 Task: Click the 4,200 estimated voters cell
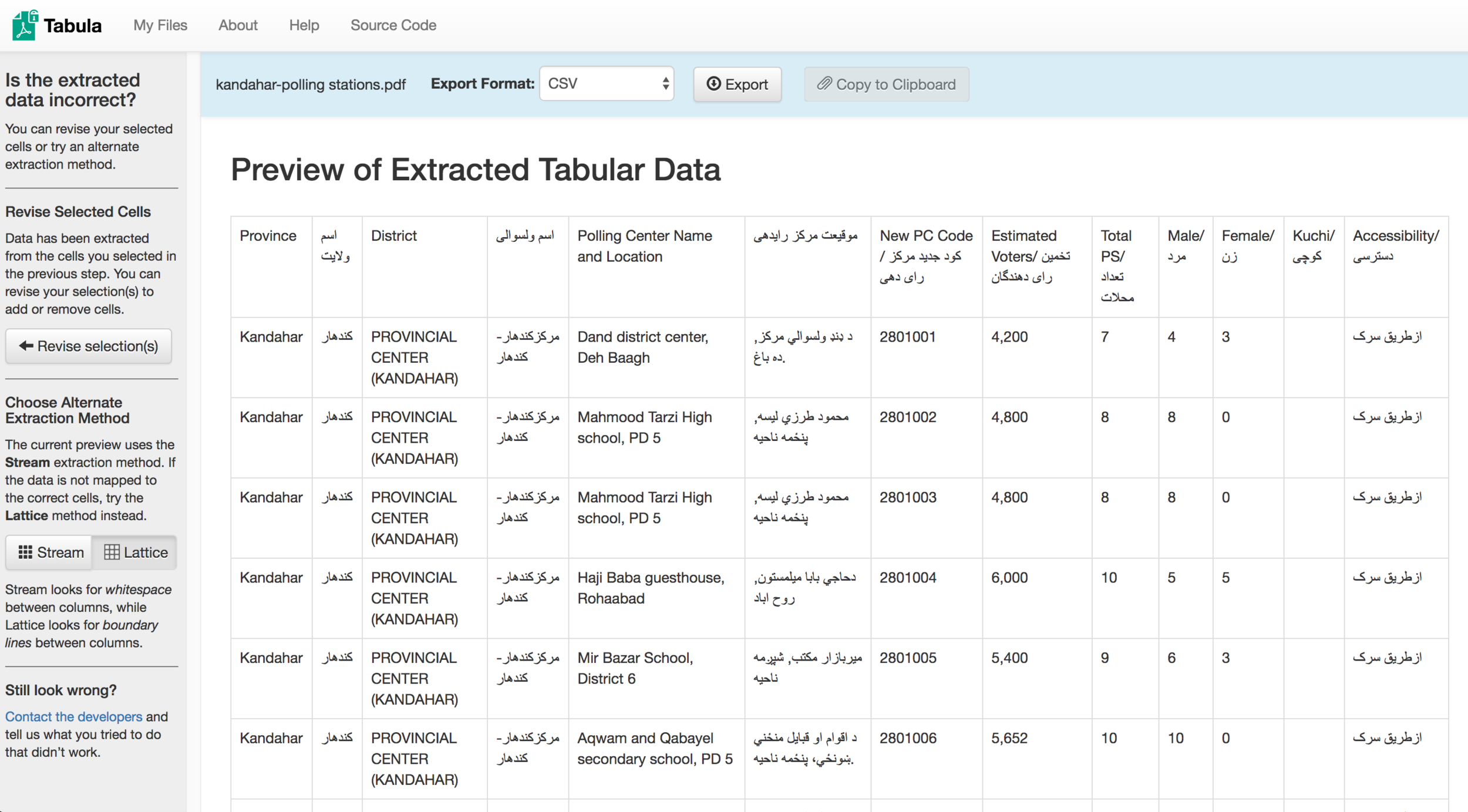pos(1037,357)
